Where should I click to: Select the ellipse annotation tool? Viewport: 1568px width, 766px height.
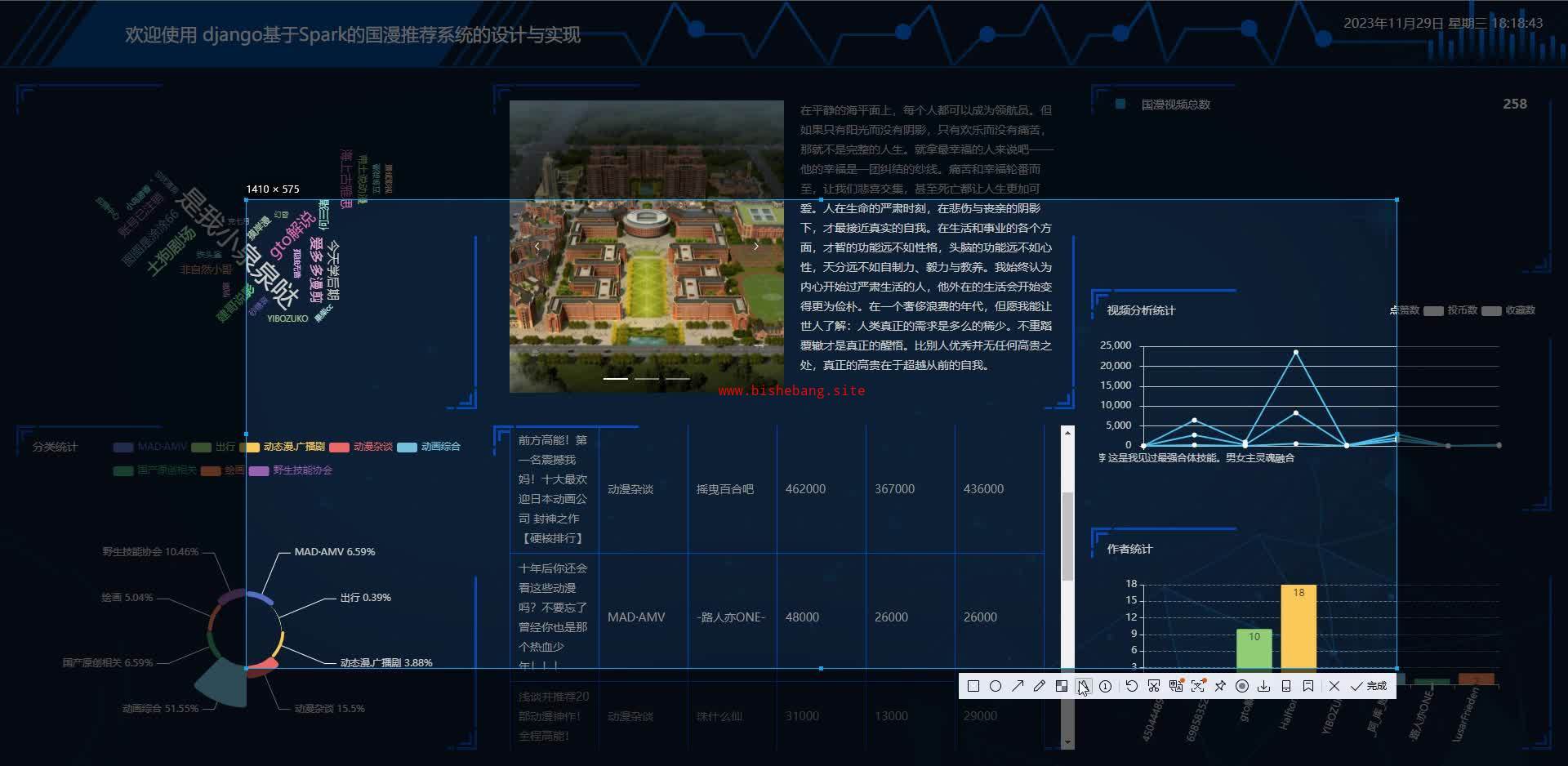[995, 687]
